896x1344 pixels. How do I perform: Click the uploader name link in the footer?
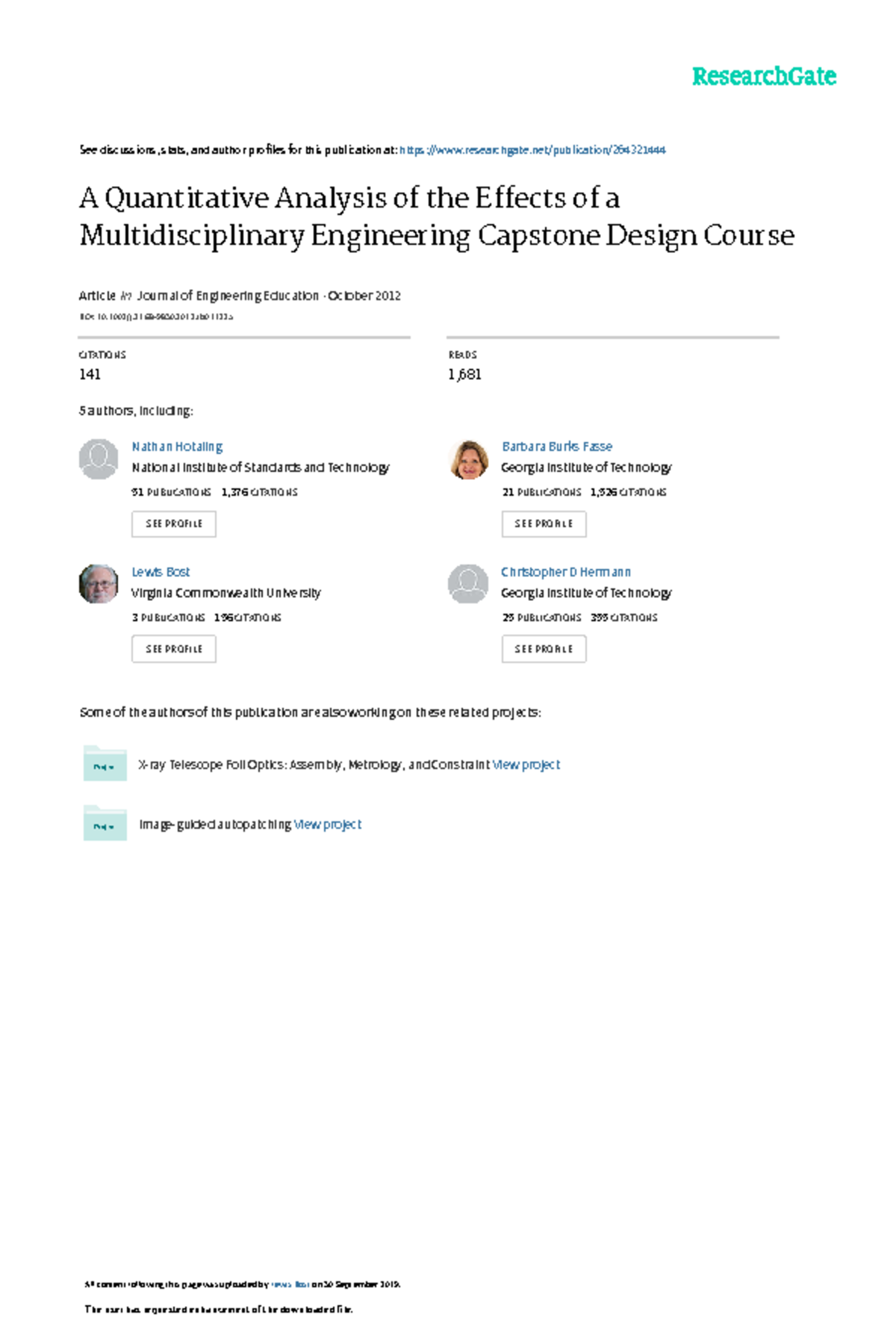290,1284
